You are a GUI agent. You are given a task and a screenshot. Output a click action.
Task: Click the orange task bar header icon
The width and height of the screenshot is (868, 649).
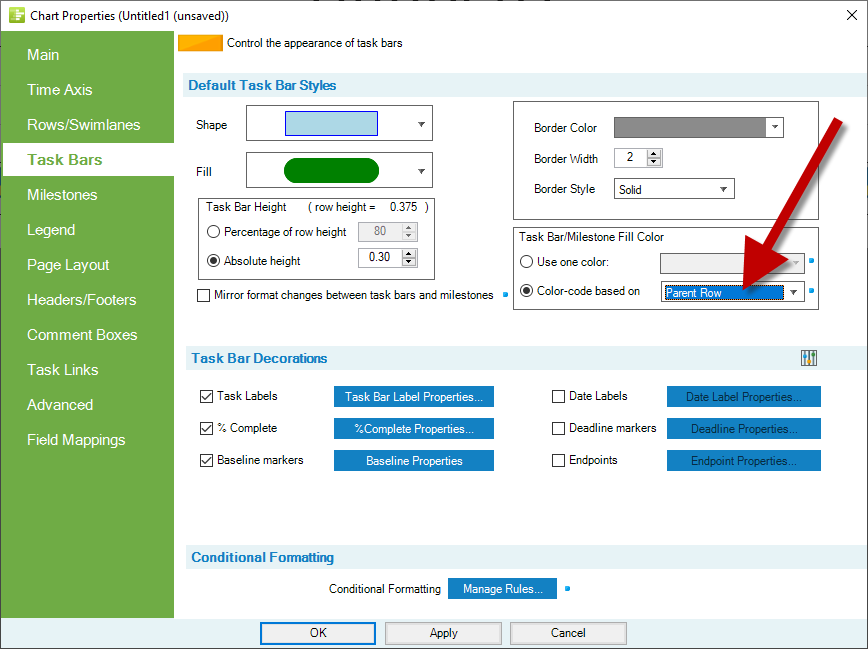(x=200, y=43)
